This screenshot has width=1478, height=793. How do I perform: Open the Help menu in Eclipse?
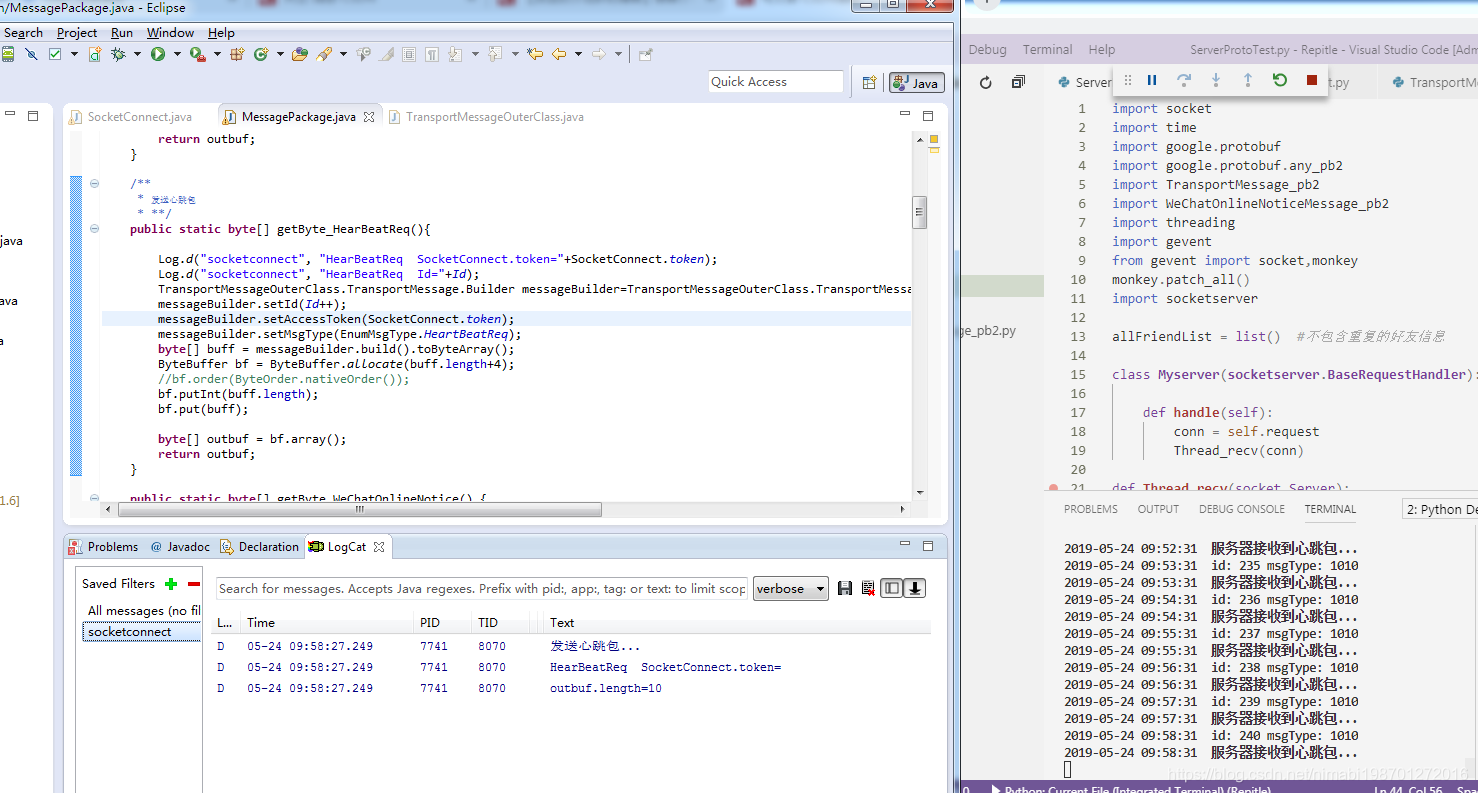pos(221,33)
